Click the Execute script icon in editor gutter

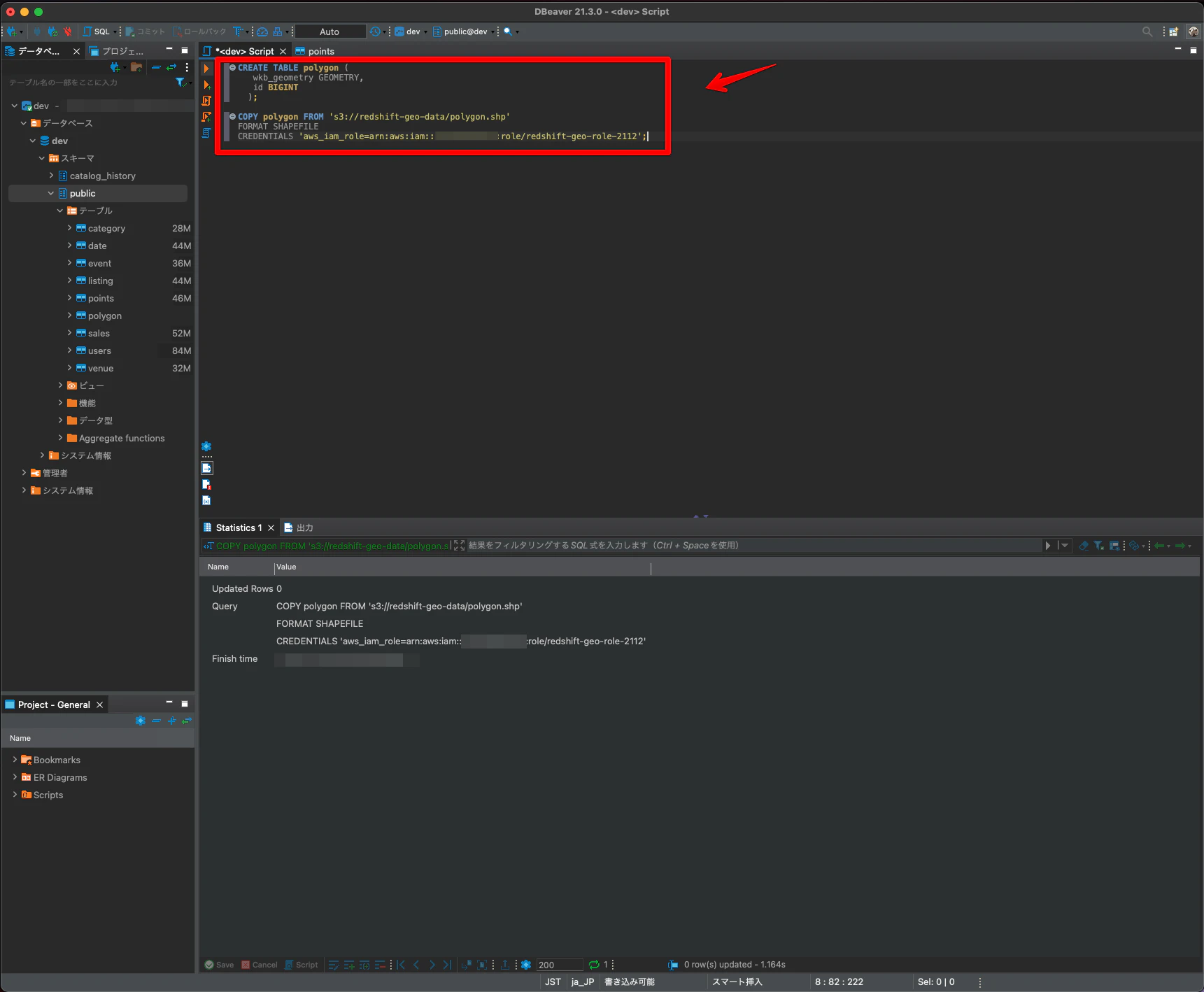pos(206,101)
